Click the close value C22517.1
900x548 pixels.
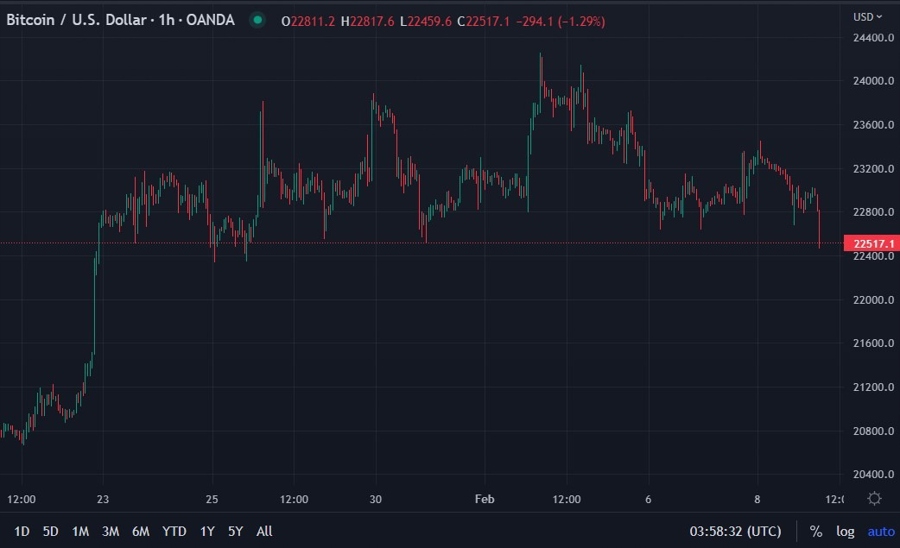point(483,22)
